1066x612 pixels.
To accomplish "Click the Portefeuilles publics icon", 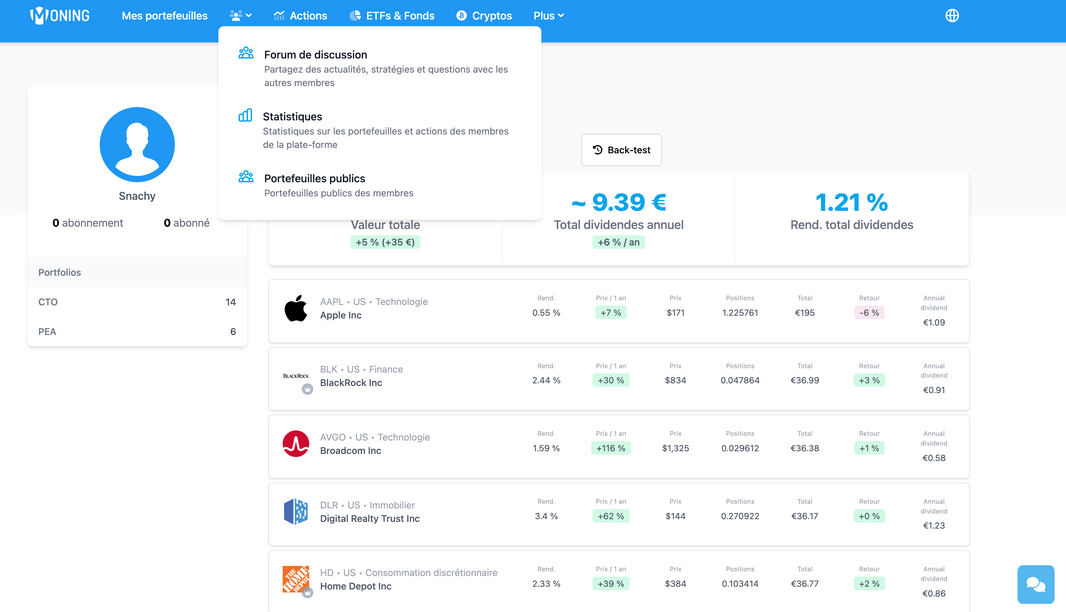I will pyautogui.click(x=245, y=177).
